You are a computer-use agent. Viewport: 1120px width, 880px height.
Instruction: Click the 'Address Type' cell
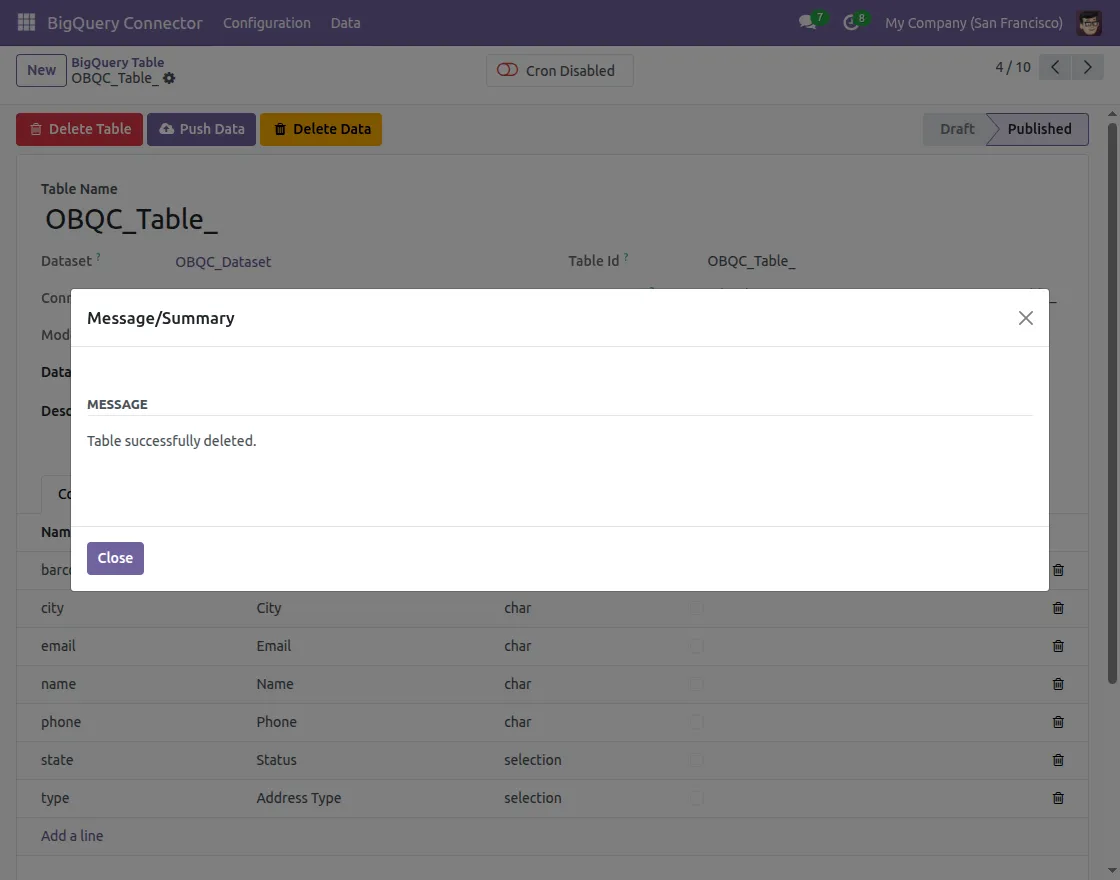tap(299, 798)
